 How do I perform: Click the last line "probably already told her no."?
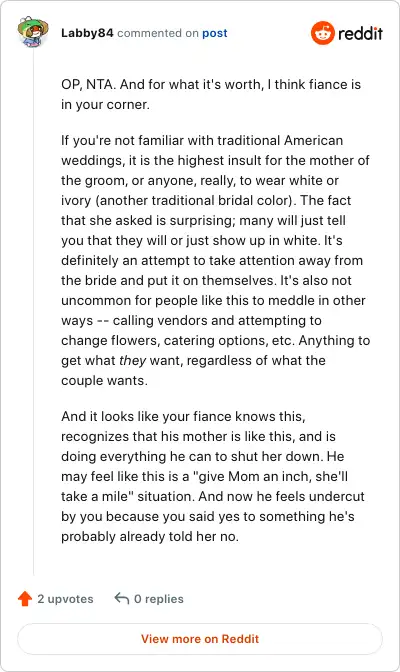tap(150, 536)
